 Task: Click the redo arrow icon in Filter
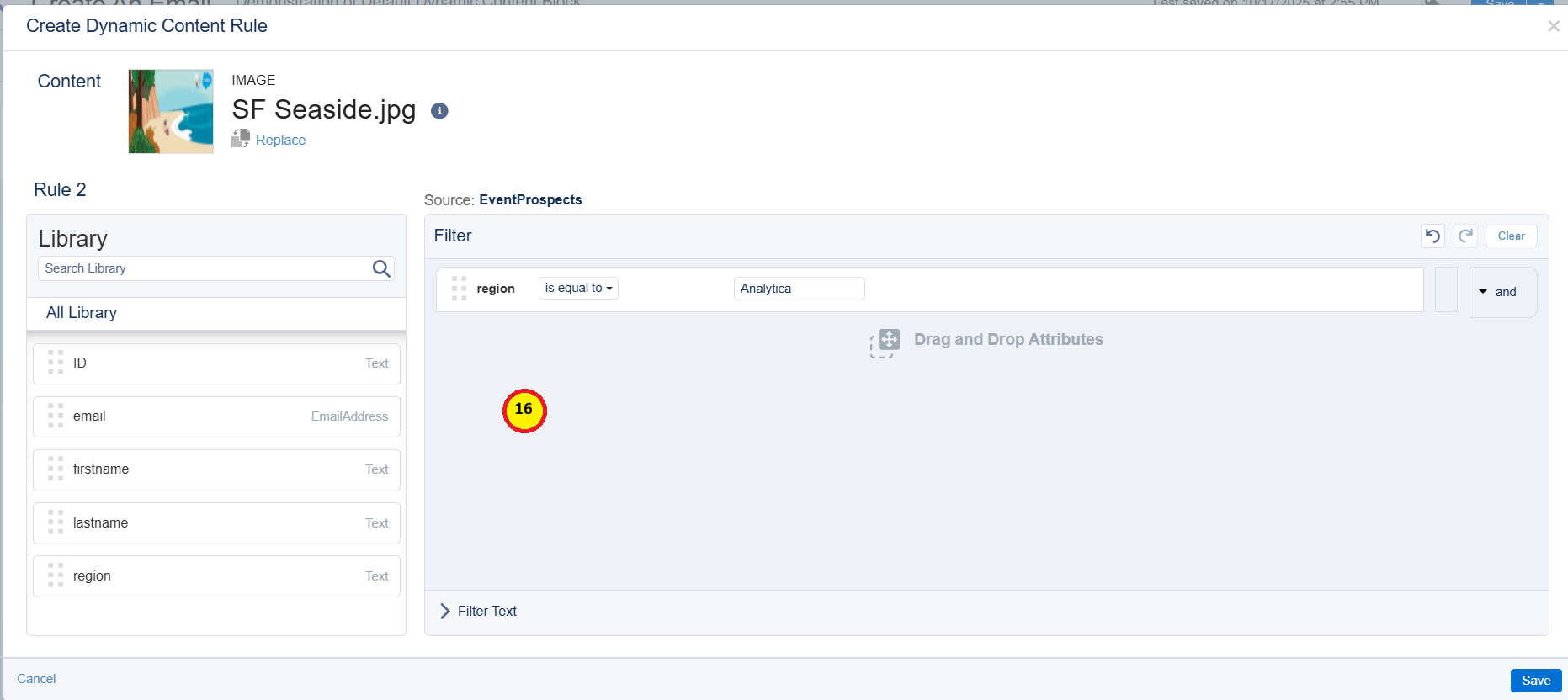(x=1465, y=236)
